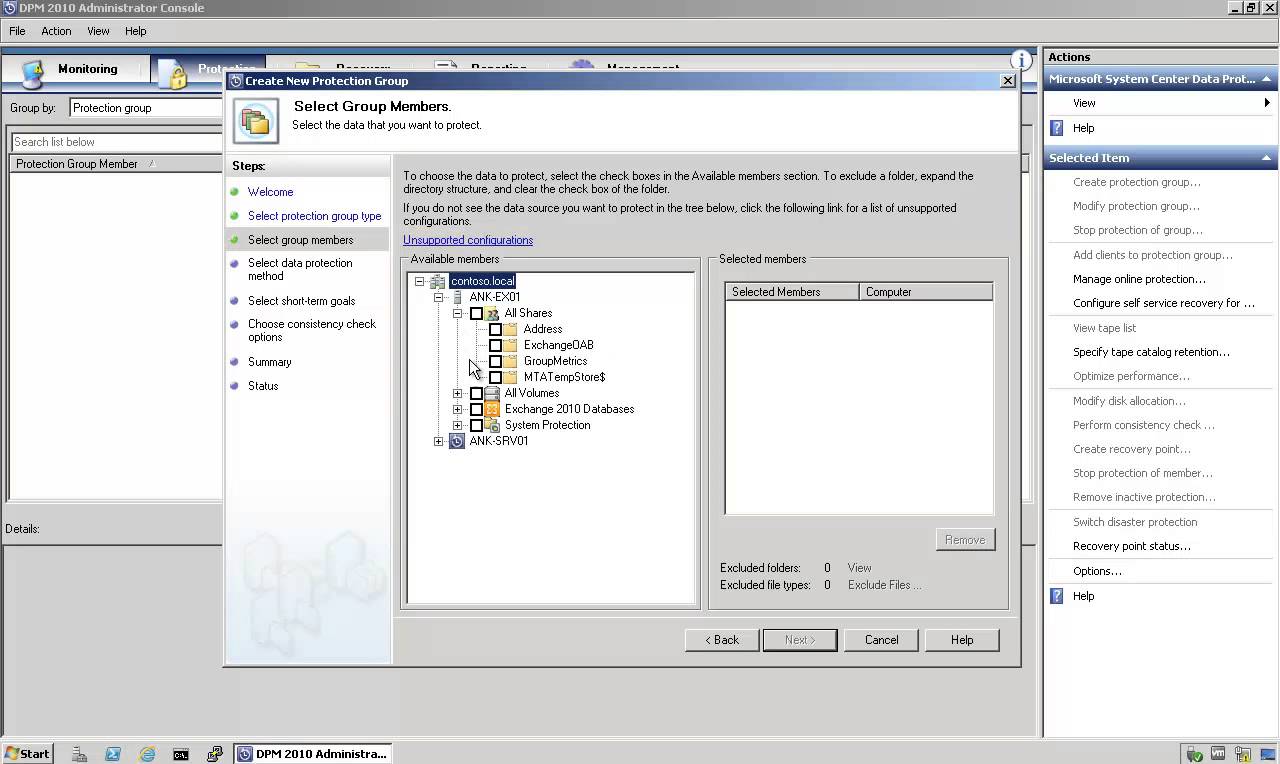The height and width of the screenshot is (764, 1280).
Task: Open the Management view gear icon
Action: tap(581, 66)
